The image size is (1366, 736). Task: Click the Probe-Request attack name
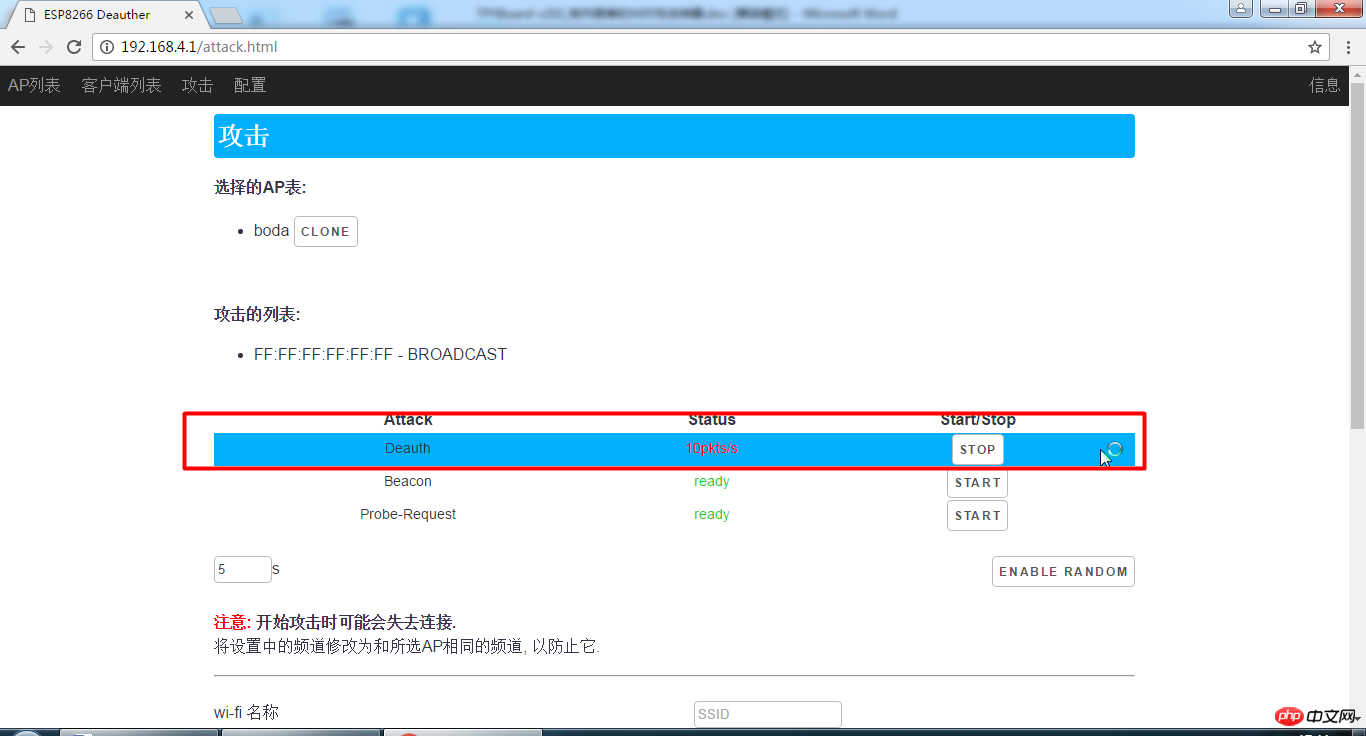pyautogui.click(x=408, y=515)
